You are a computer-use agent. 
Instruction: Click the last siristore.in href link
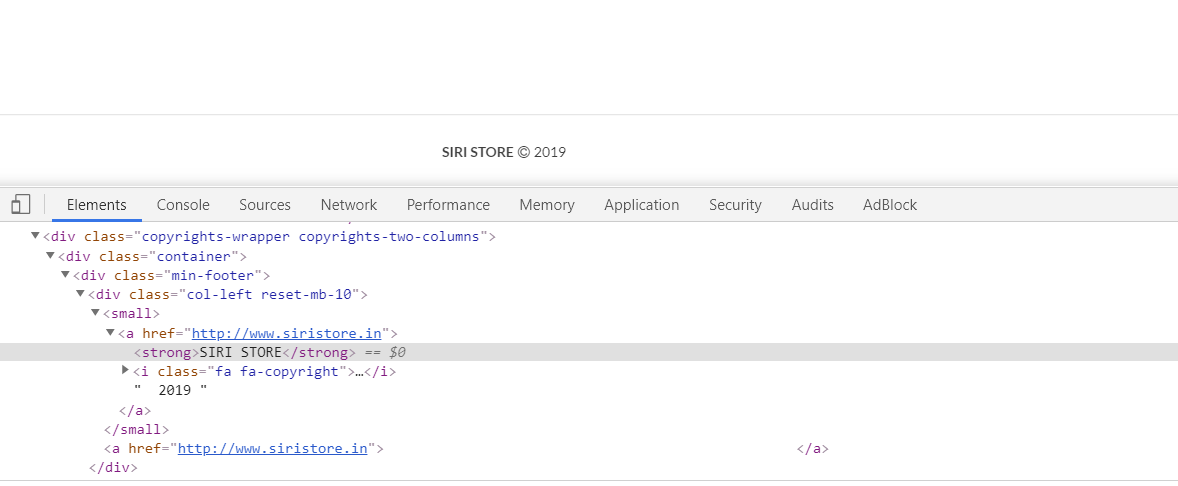(x=272, y=449)
